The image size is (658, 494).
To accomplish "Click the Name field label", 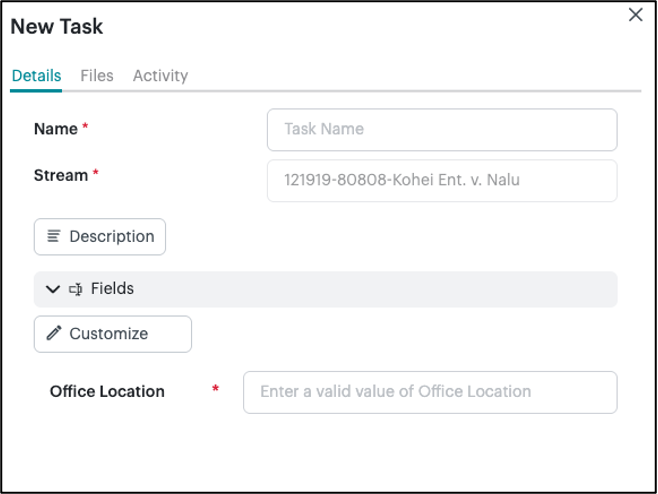I will [x=56, y=129].
